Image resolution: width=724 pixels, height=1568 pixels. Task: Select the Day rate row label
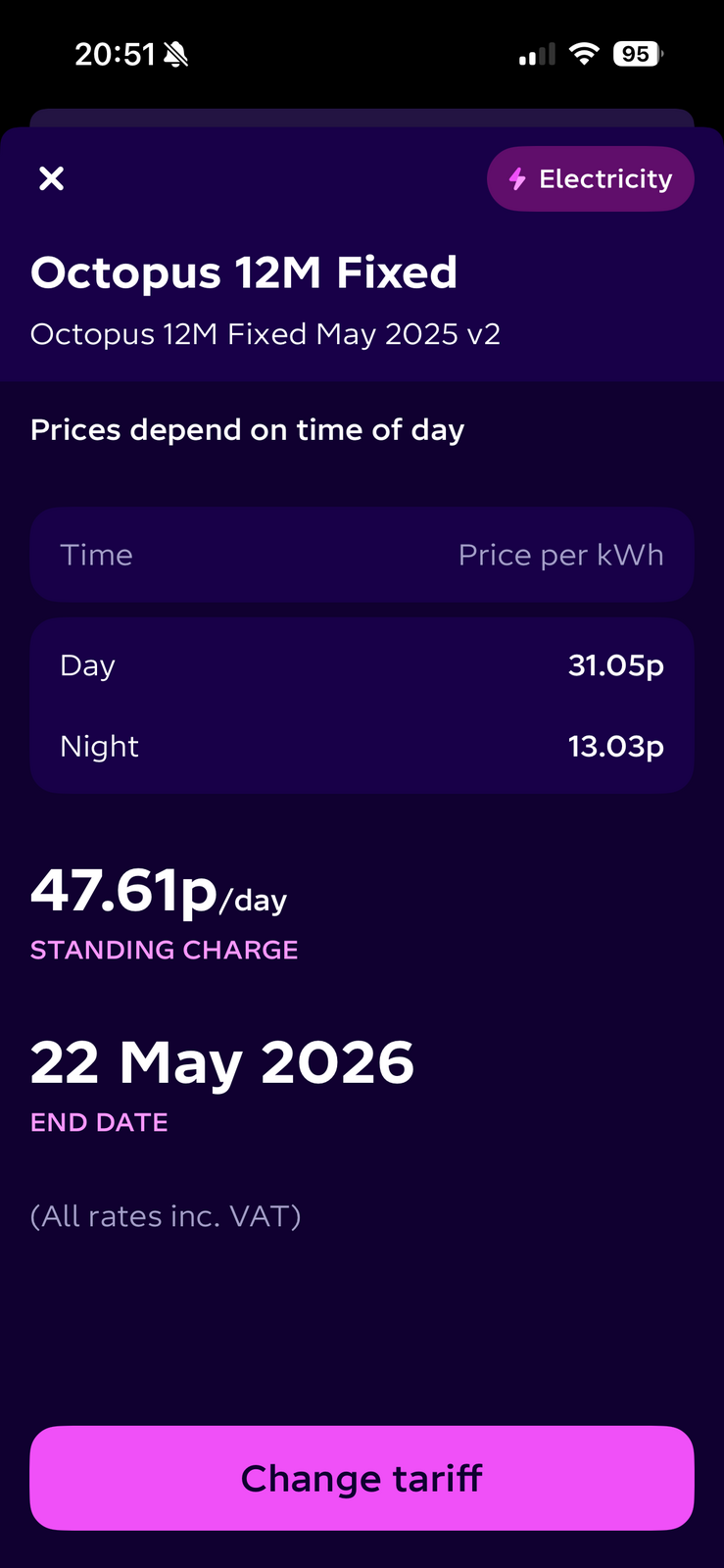click(88, 665)
